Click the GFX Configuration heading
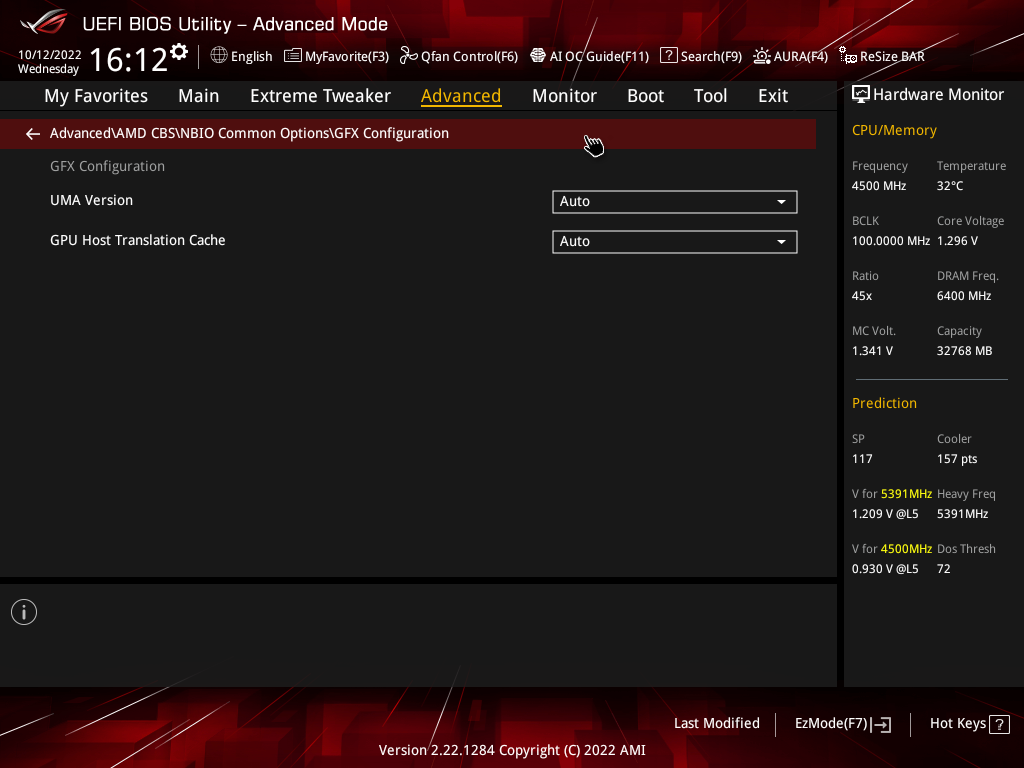Viewport: 1024px width, 768px height. coord(108,167)
